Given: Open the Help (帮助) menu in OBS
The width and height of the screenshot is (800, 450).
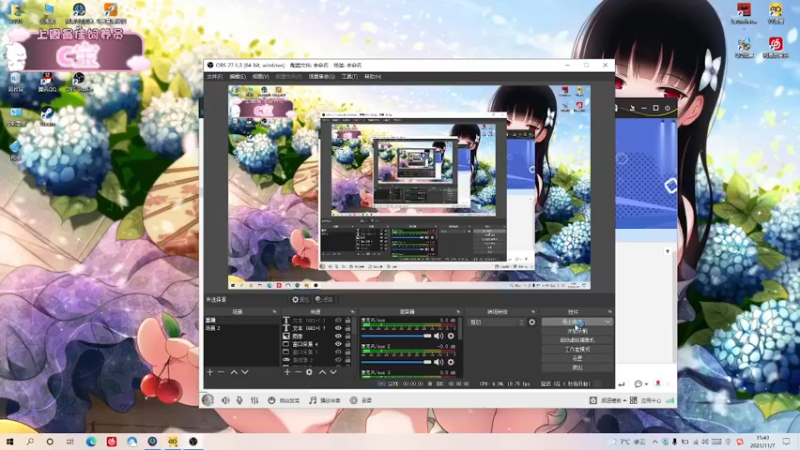Looking at the screenshot, I should point(372,77).
